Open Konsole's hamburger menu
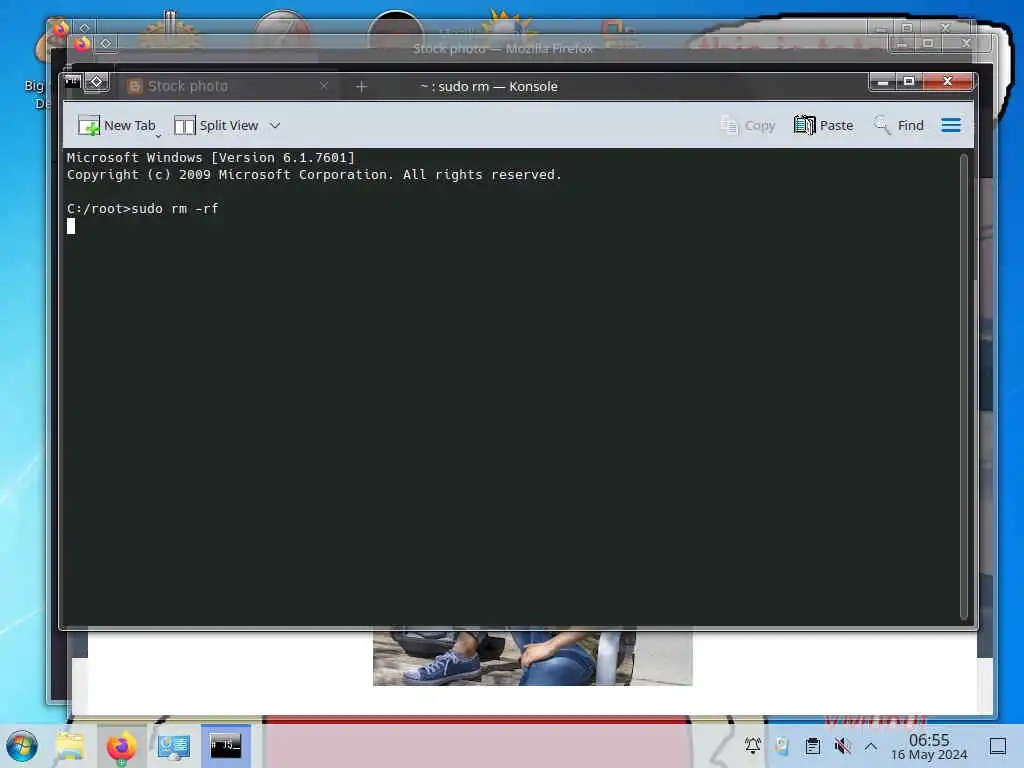Viewport: 1024px width, 768px height. click(951, 125)
